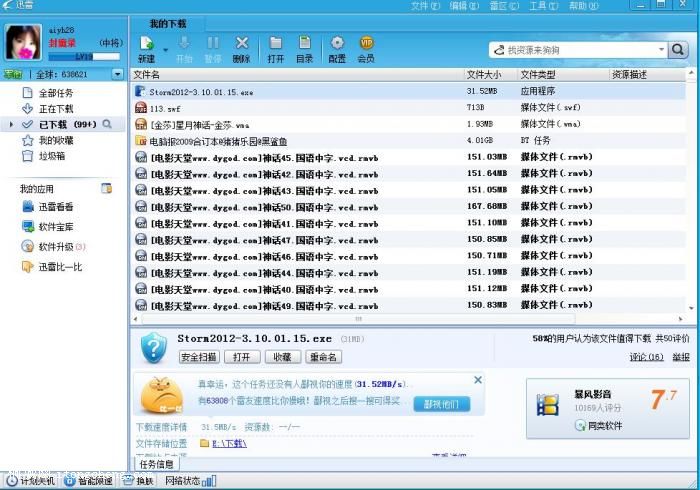Click the 删除 (delete) X toolbar icon
The height and width of the screenshot is (490, 700).
tap(241, 44)
